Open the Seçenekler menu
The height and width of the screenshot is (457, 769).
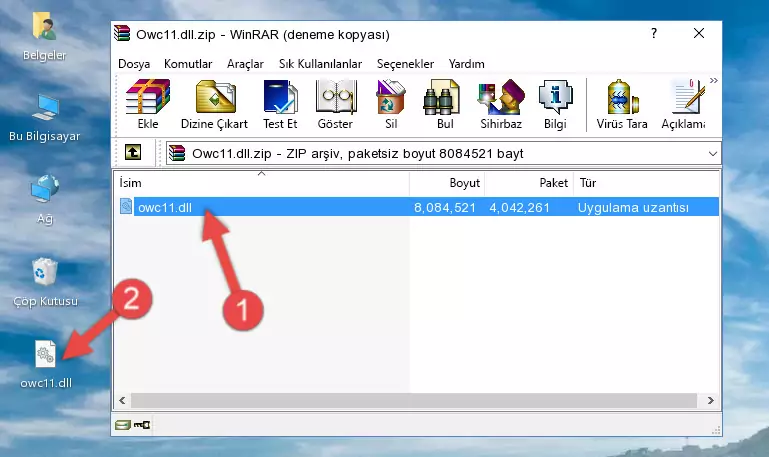click(x=405, y=64)
